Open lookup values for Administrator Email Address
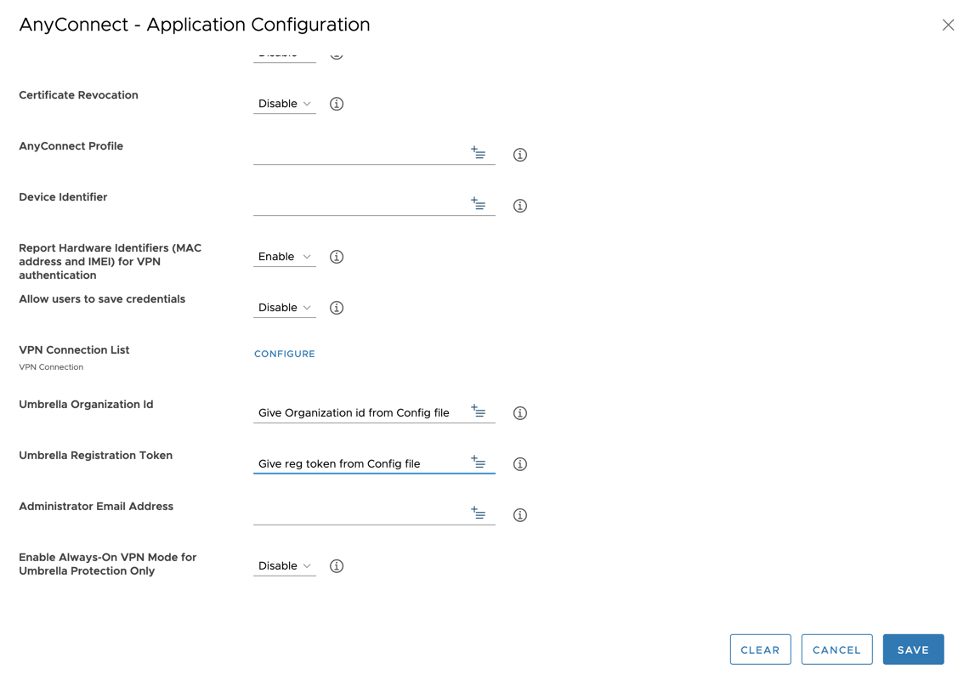This screenshot has width=977, height=681. coord(478,513)
